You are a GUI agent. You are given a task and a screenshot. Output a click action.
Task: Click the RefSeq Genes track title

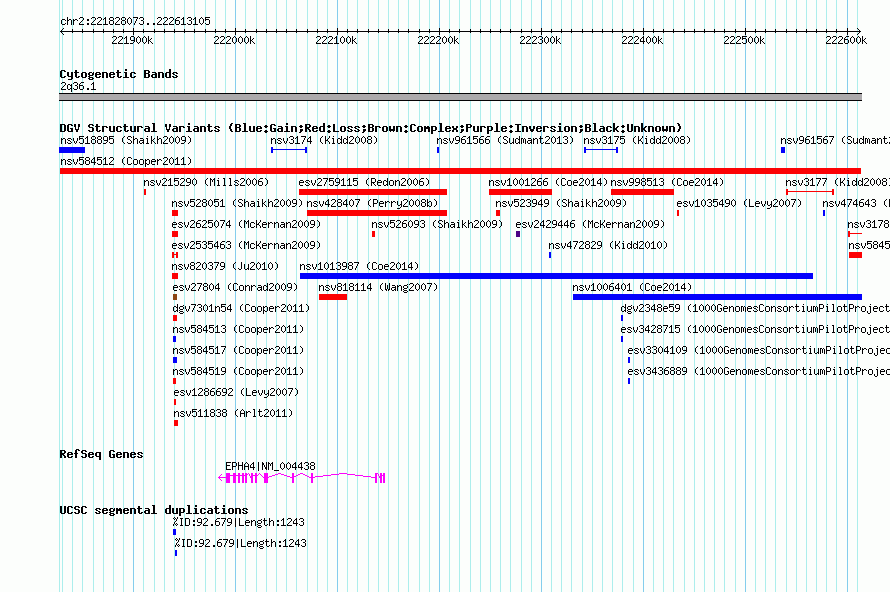[x=101, y=454]
